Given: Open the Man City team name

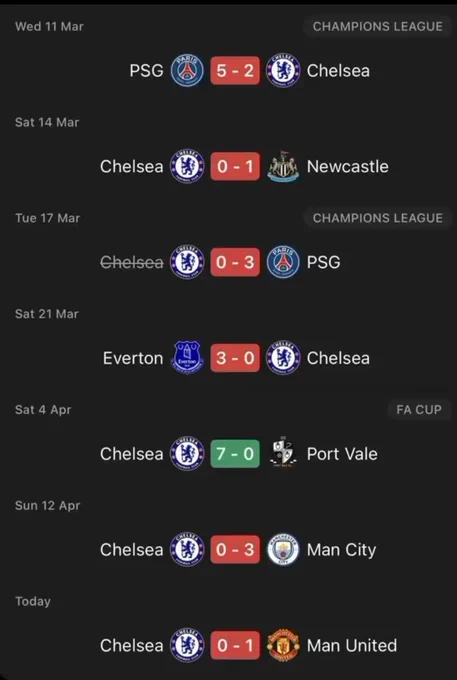Looking at the screenshot, I should [x=341, y=550].
